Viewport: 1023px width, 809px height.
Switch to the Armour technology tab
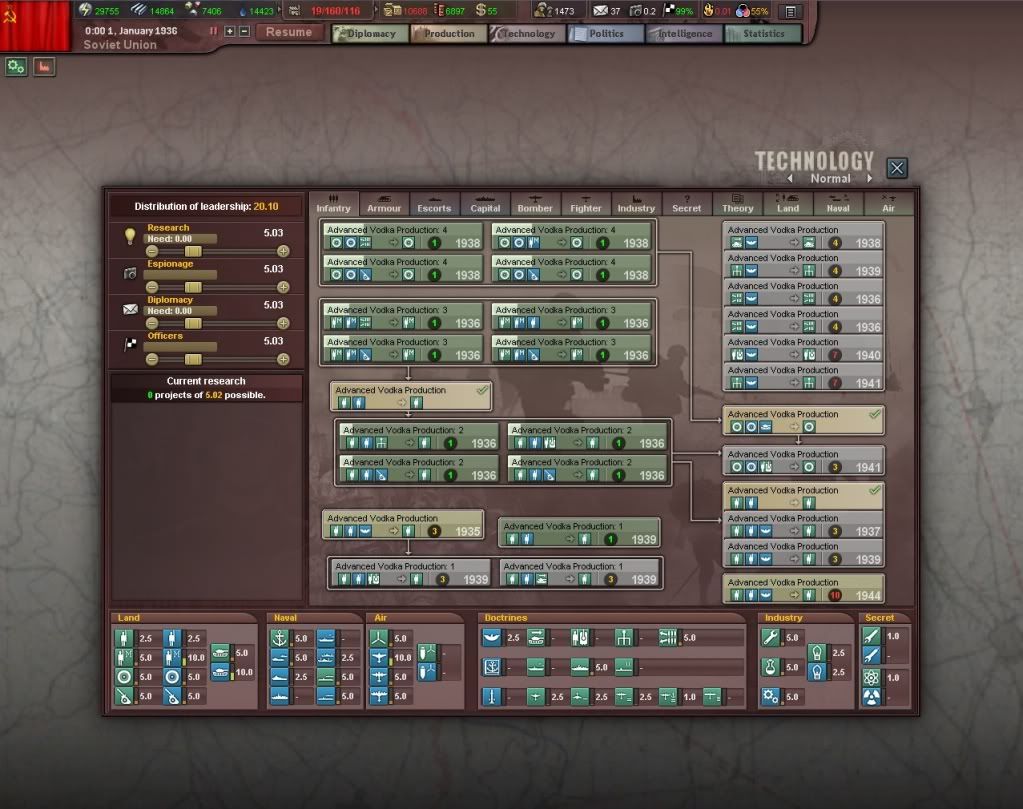click(x=384, y=204)
